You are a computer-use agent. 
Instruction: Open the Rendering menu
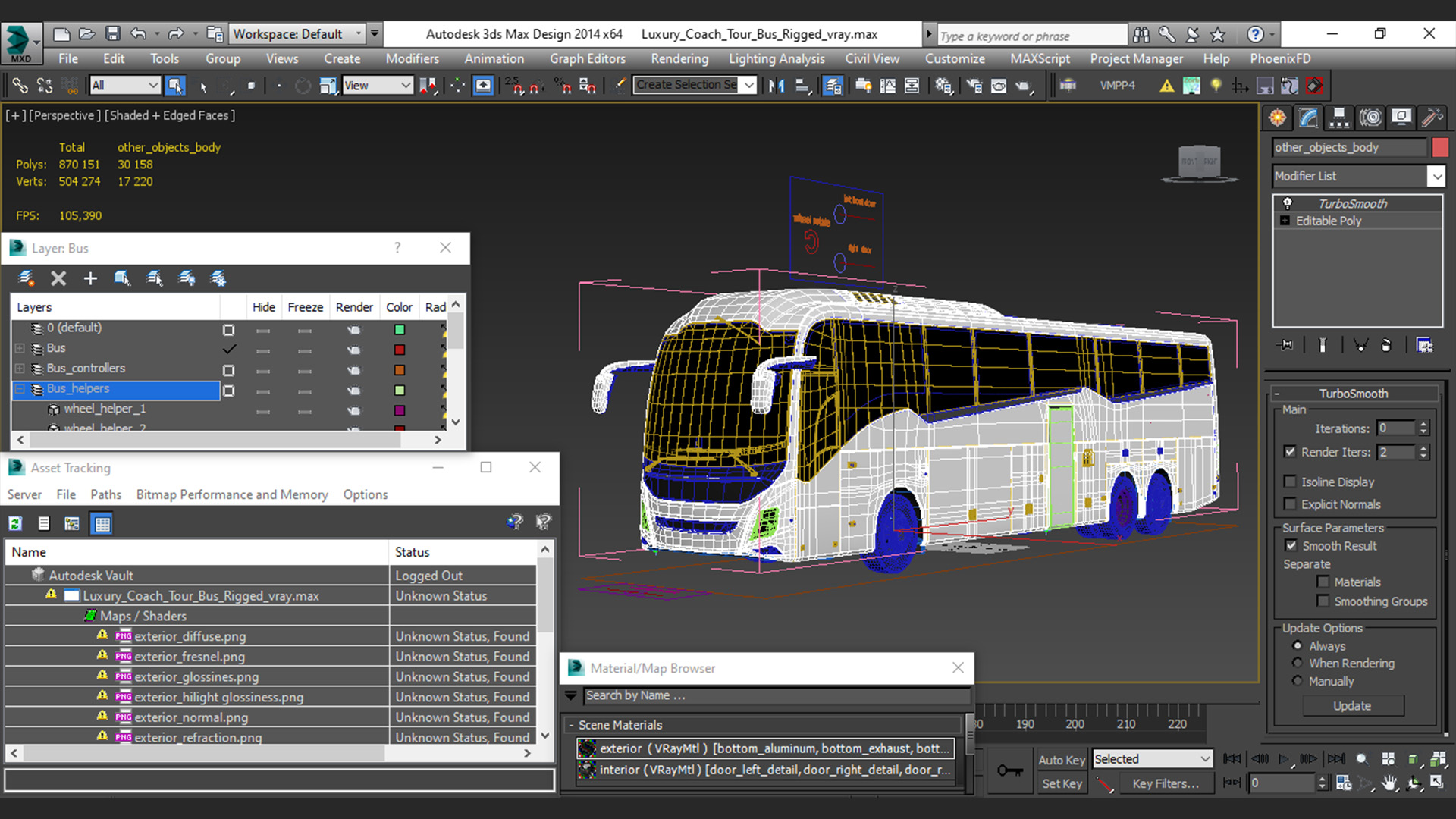pos(679,58)
